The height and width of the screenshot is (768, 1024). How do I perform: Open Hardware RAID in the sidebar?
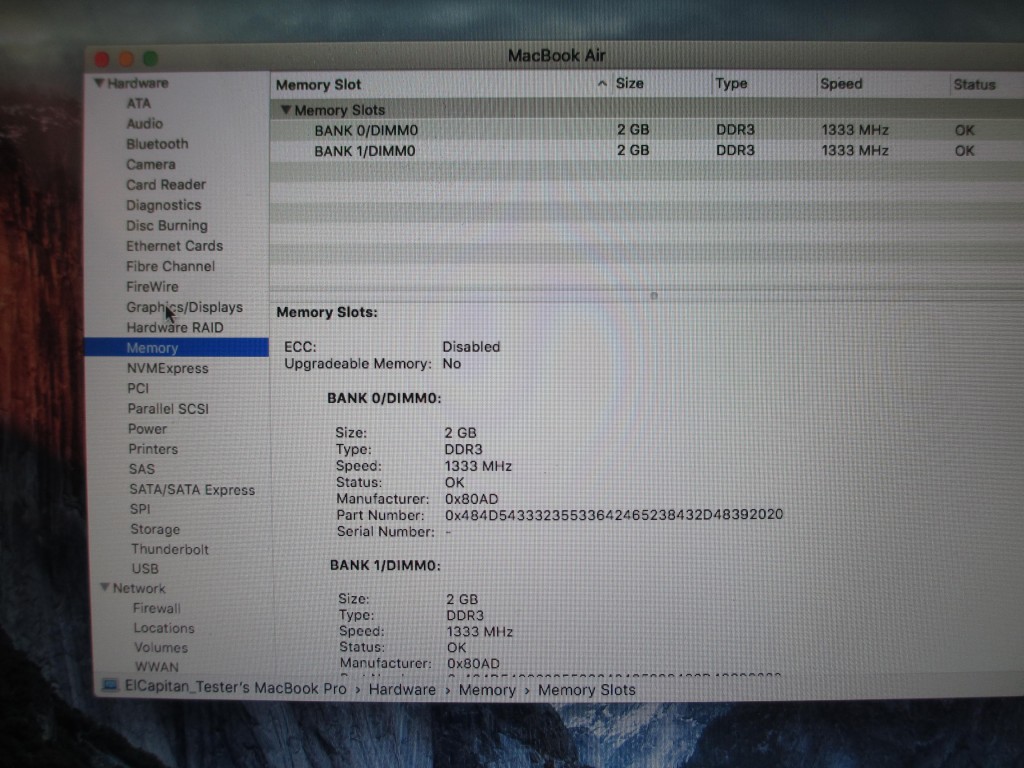175,327
